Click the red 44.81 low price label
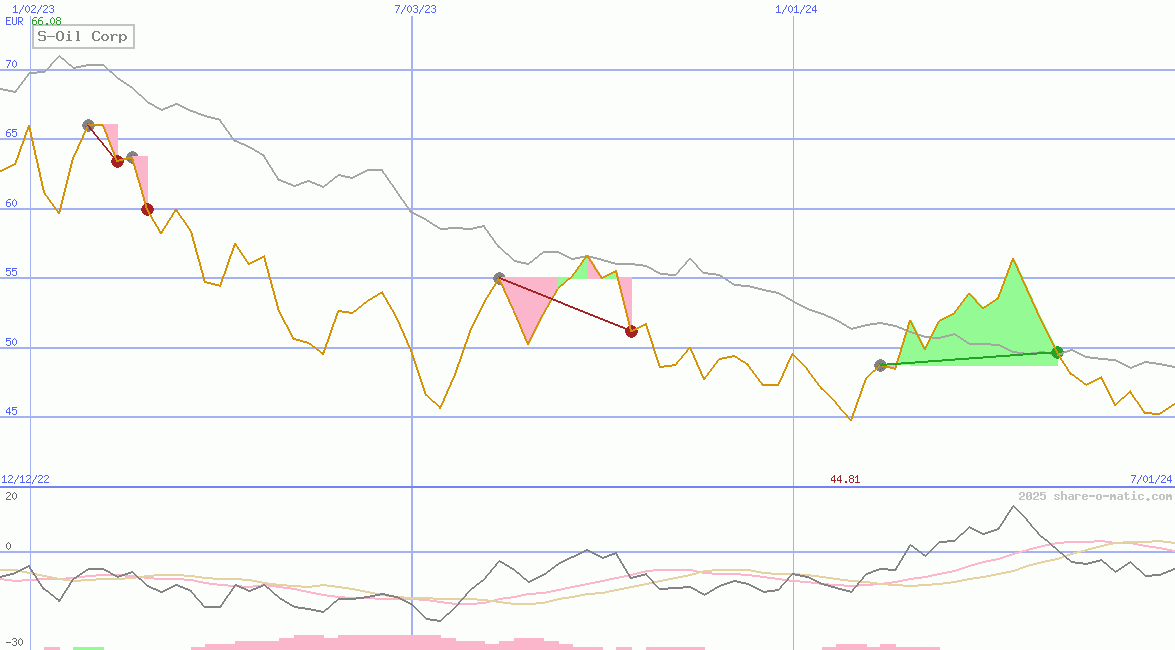The height and width of the screenshot is (650, 1175). 845,480
